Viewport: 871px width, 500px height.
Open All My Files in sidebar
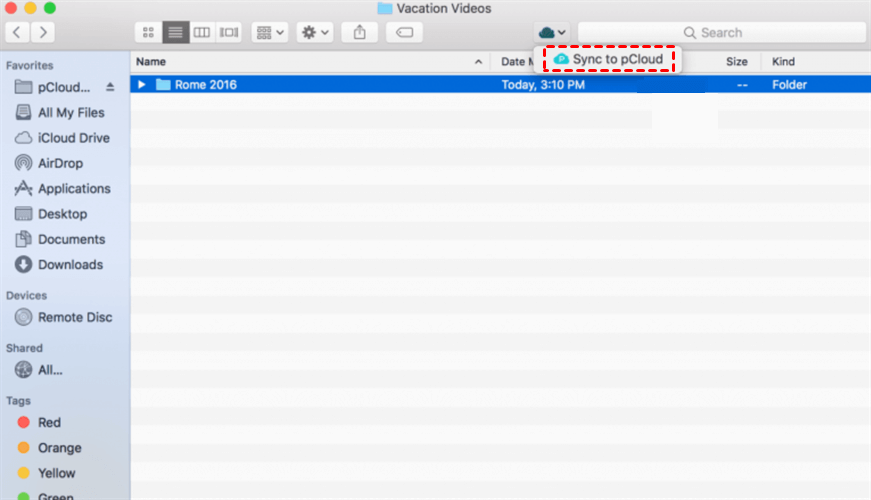pyautogui.click(x=60, y=113)
